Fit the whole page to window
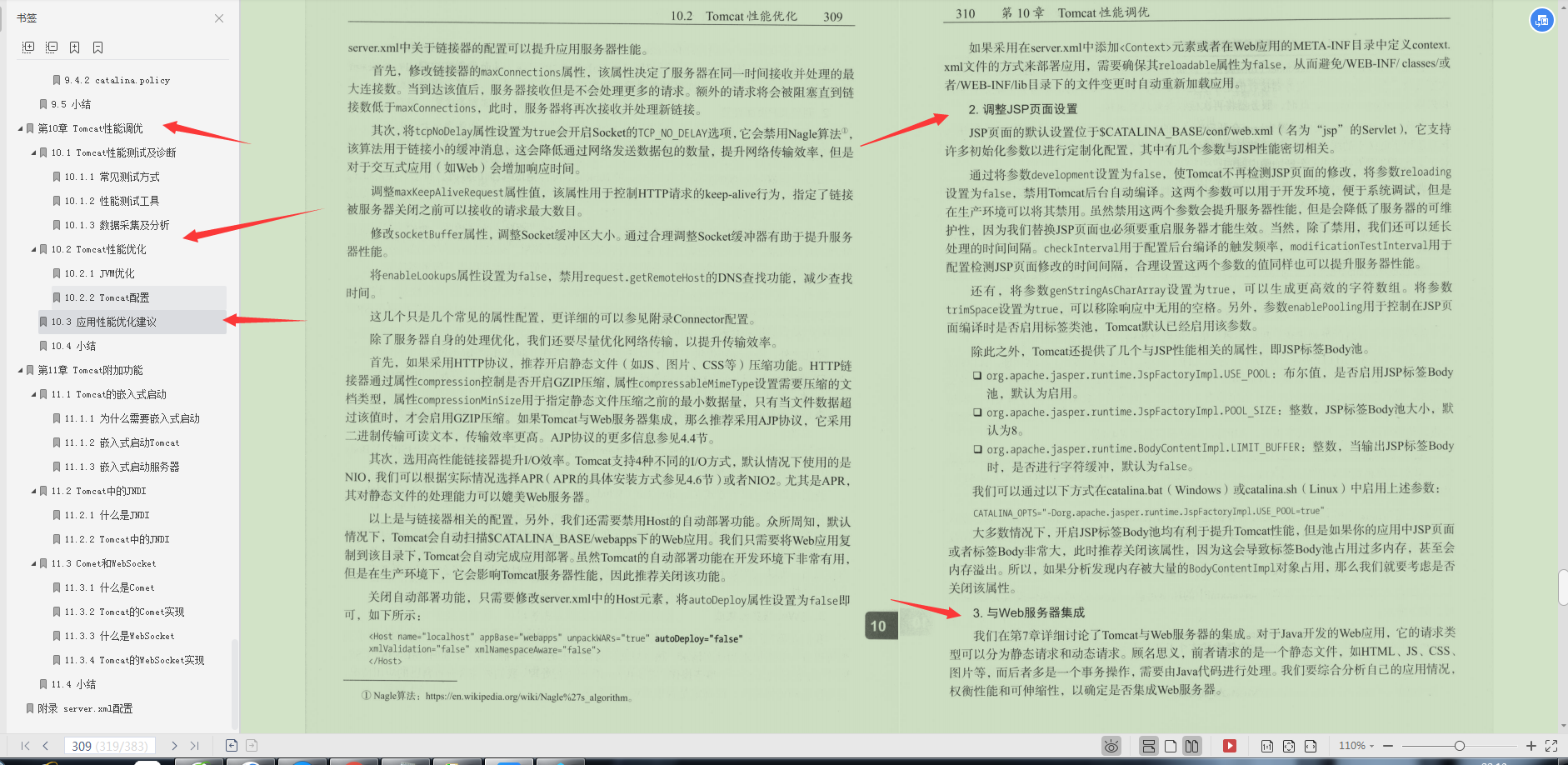Screen dimensions: 1568x765 point(1290,746)
